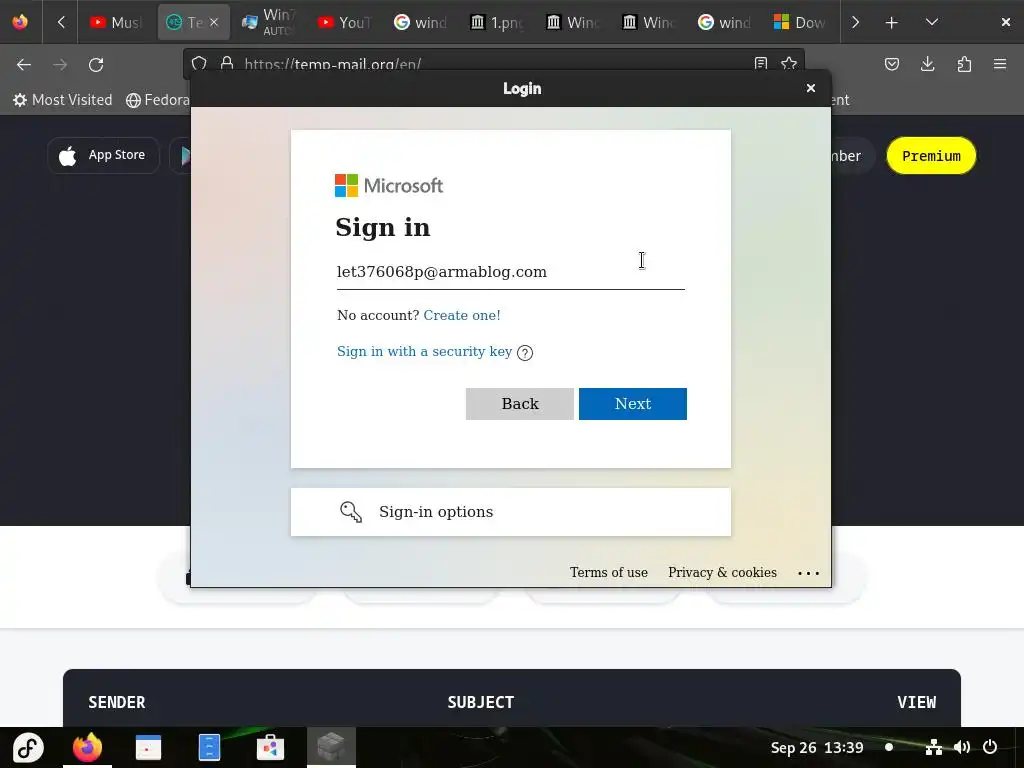The image size is (1024, 768).
Task: Open Firefox application menu hamburger
Action: point(1000,65)
